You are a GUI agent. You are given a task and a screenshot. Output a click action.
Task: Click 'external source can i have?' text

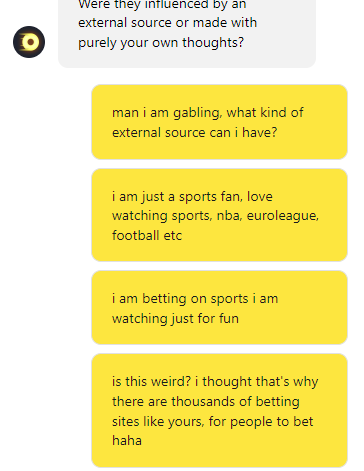click(x=194, y=133)
